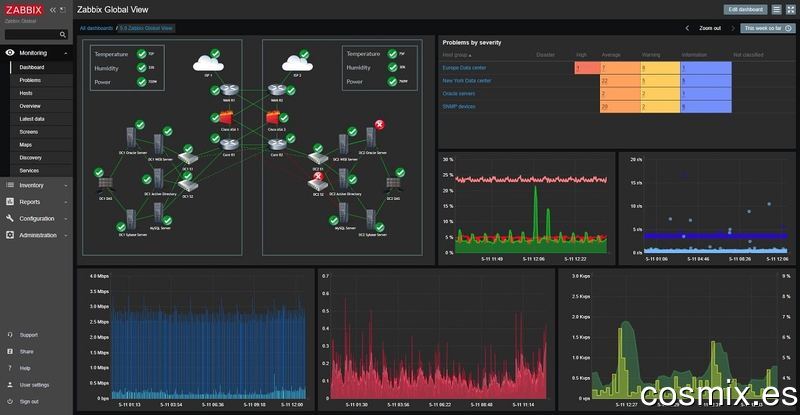The width and height of the screenshot is (800, 415).
Task: Select DC1 WEB Server icon
Action: click(x=159, y=145)
